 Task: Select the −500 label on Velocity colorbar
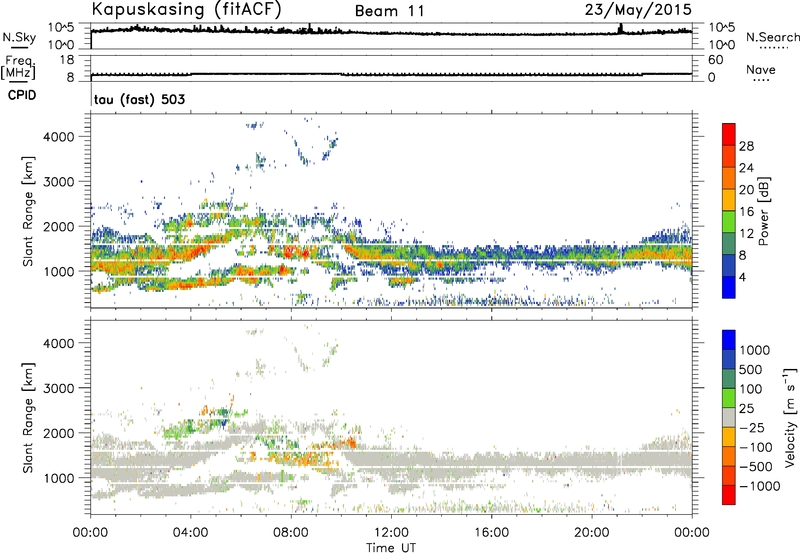point(755,466)
